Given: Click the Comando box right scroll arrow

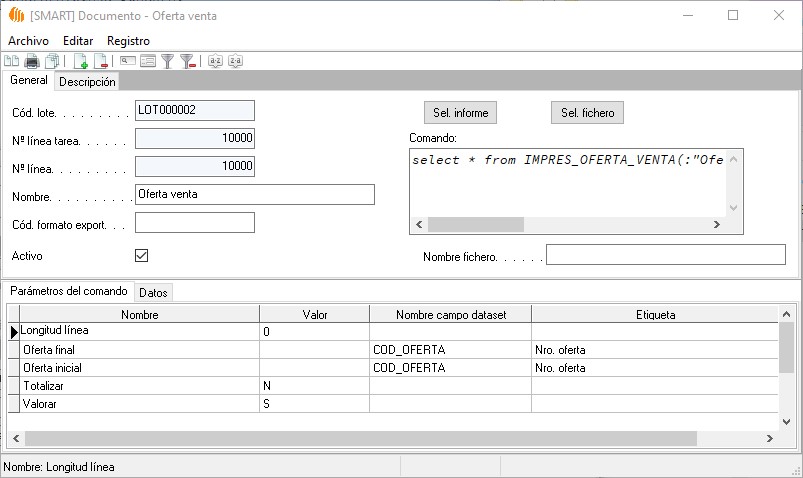Looking at the screenshot, I should coord(718,225).
